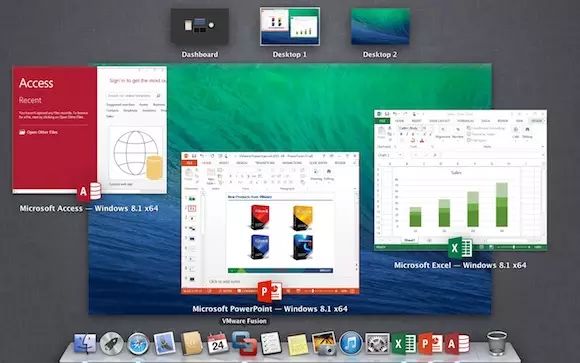This screenshot has width=580, height=363.
Task: Open FILE tab in Excel window
Action: point(382,121)
